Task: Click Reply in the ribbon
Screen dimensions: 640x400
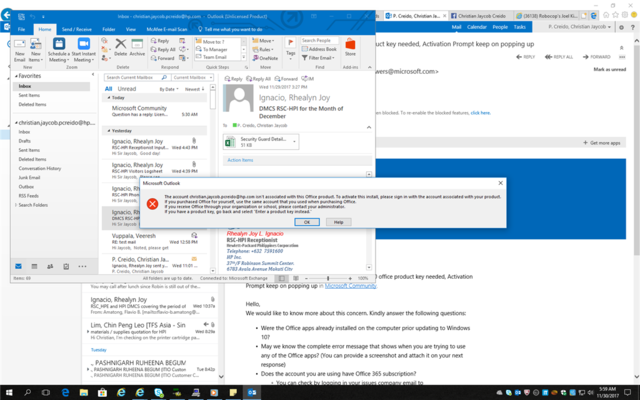Action: (x=160, y=41)
